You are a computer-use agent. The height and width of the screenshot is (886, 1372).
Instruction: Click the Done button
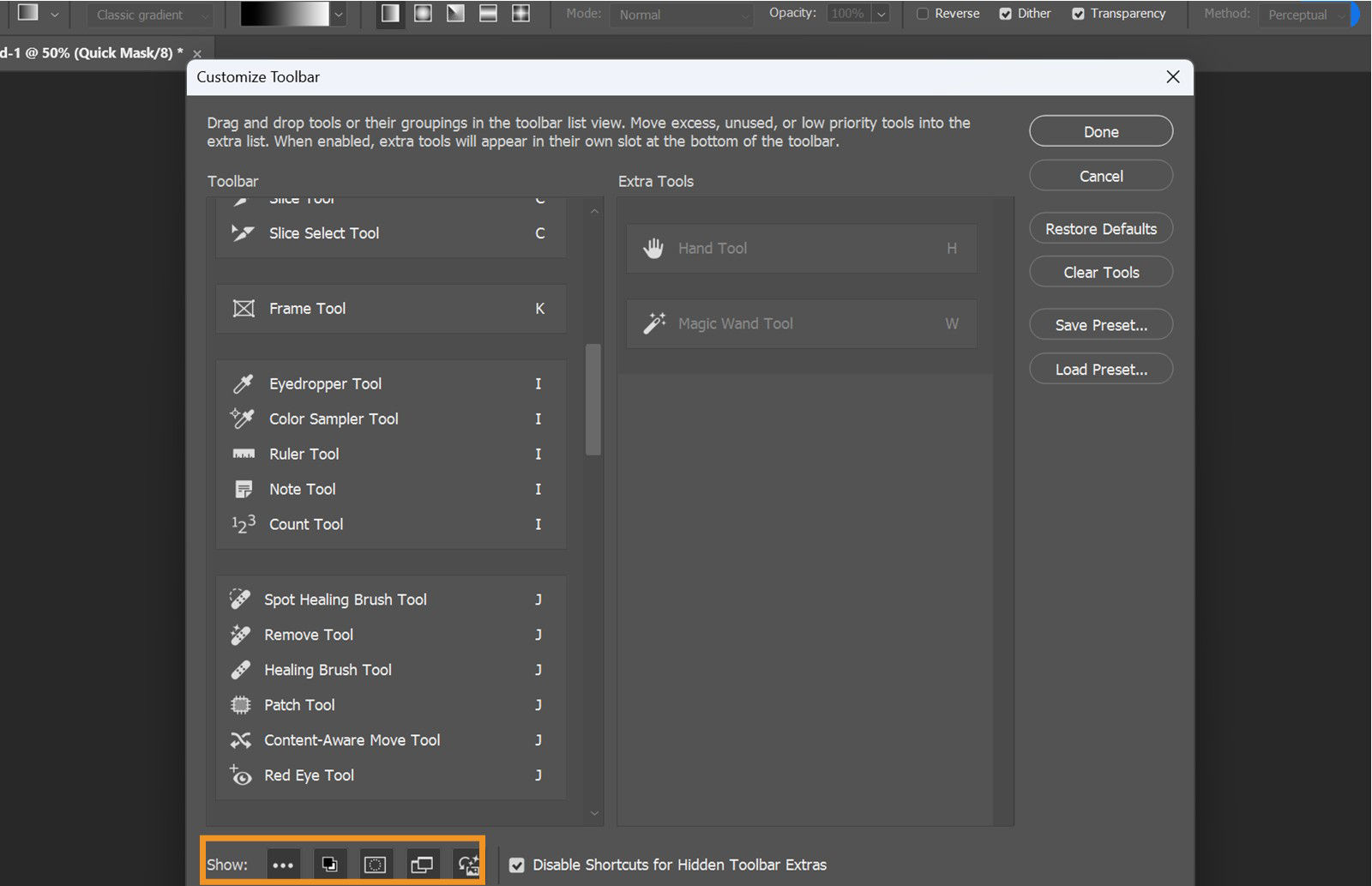[1100, 131]
